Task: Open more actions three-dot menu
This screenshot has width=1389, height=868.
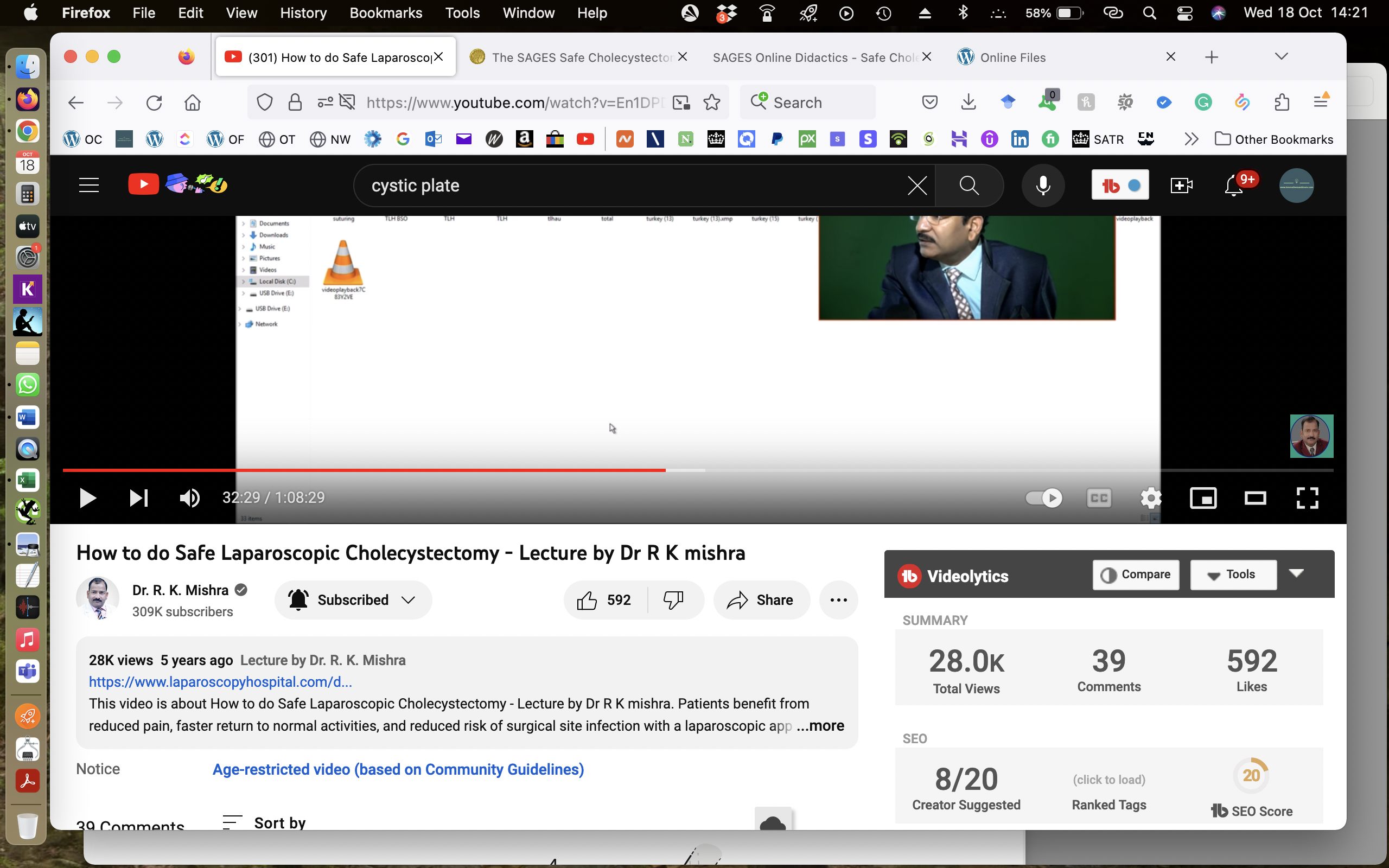Action: tap(839, 600)
